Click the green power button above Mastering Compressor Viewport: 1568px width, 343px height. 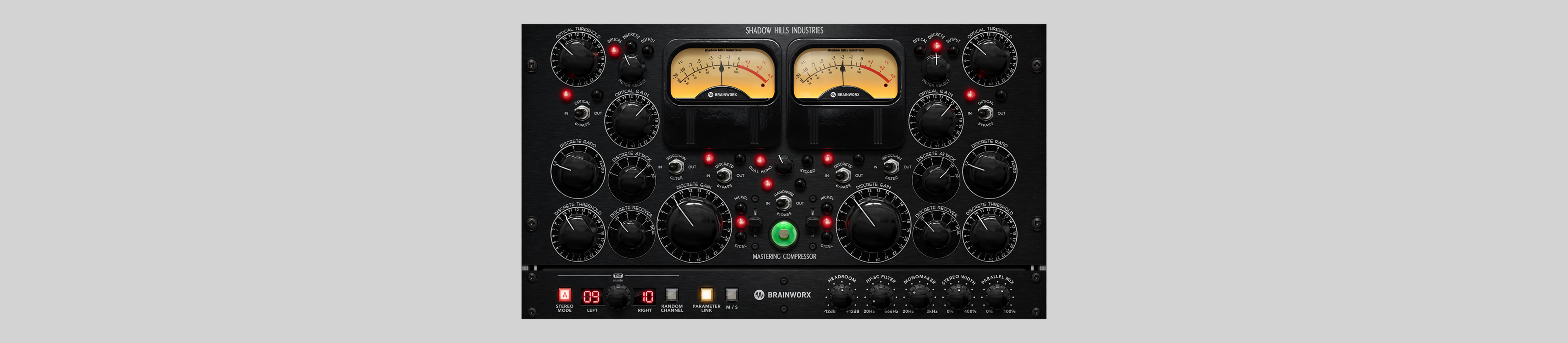(784, 234)
